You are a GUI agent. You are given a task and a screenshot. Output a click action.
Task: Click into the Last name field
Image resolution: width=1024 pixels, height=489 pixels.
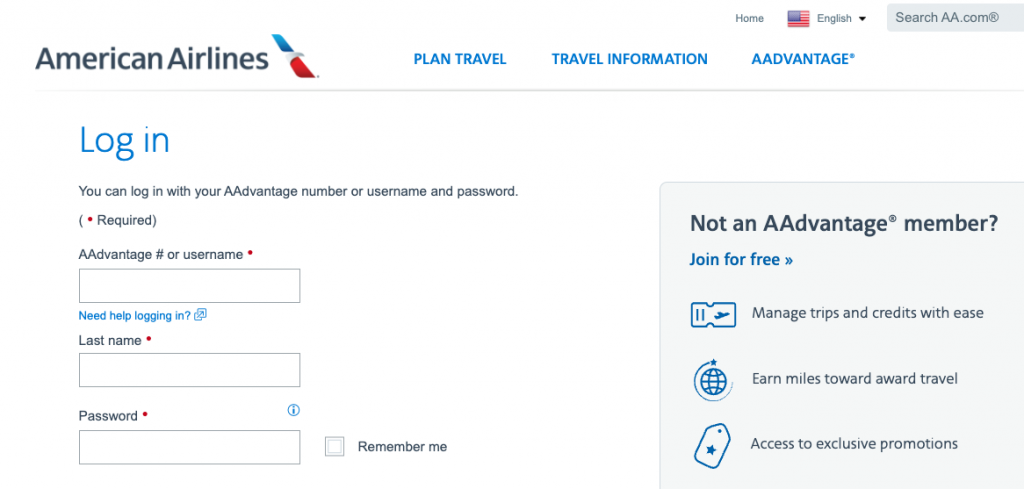click(189, 370)
